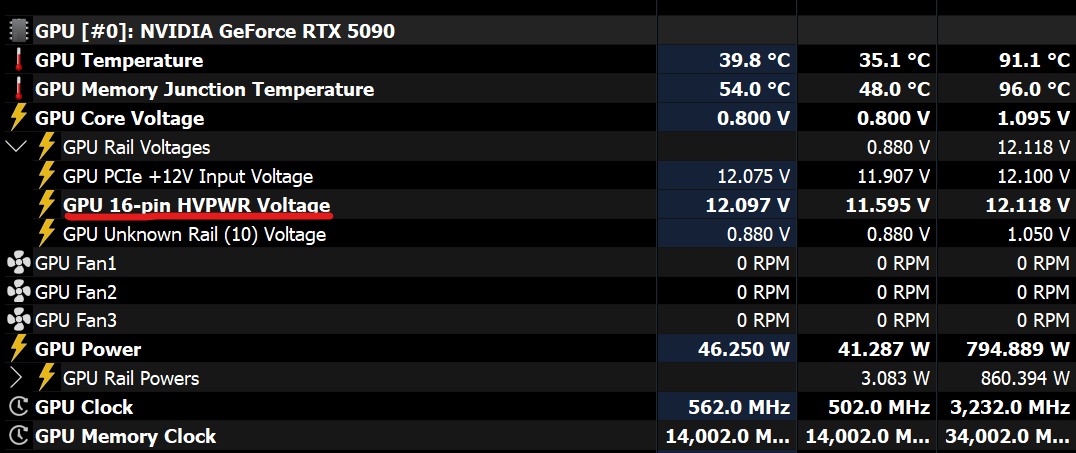The width and height of the screenshot is (1076, 453).
Task: Click thermometer icon next to GPU Temperature
Action: coord(18,60)
